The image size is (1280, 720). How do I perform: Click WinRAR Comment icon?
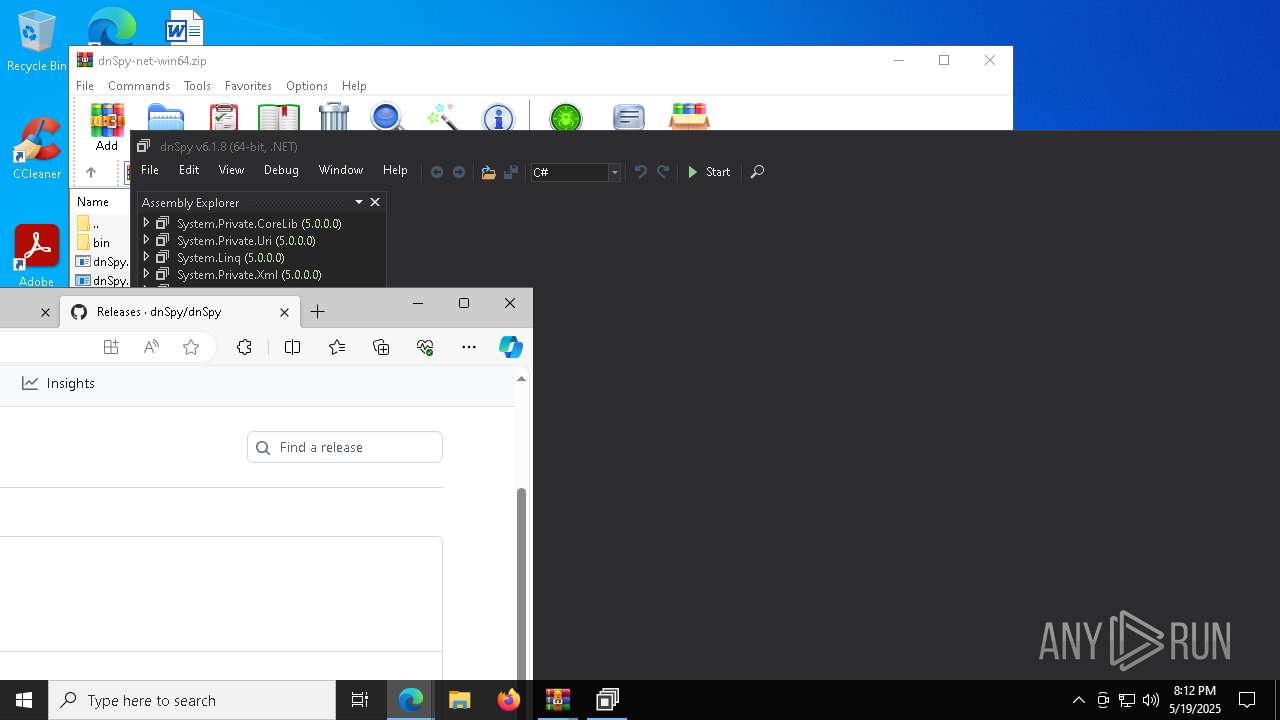628,117
